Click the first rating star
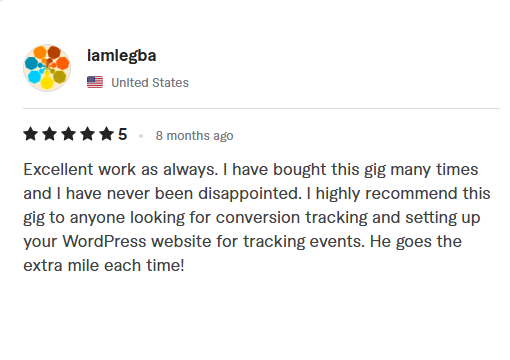510x360 pixels. [x=30, y=134]
